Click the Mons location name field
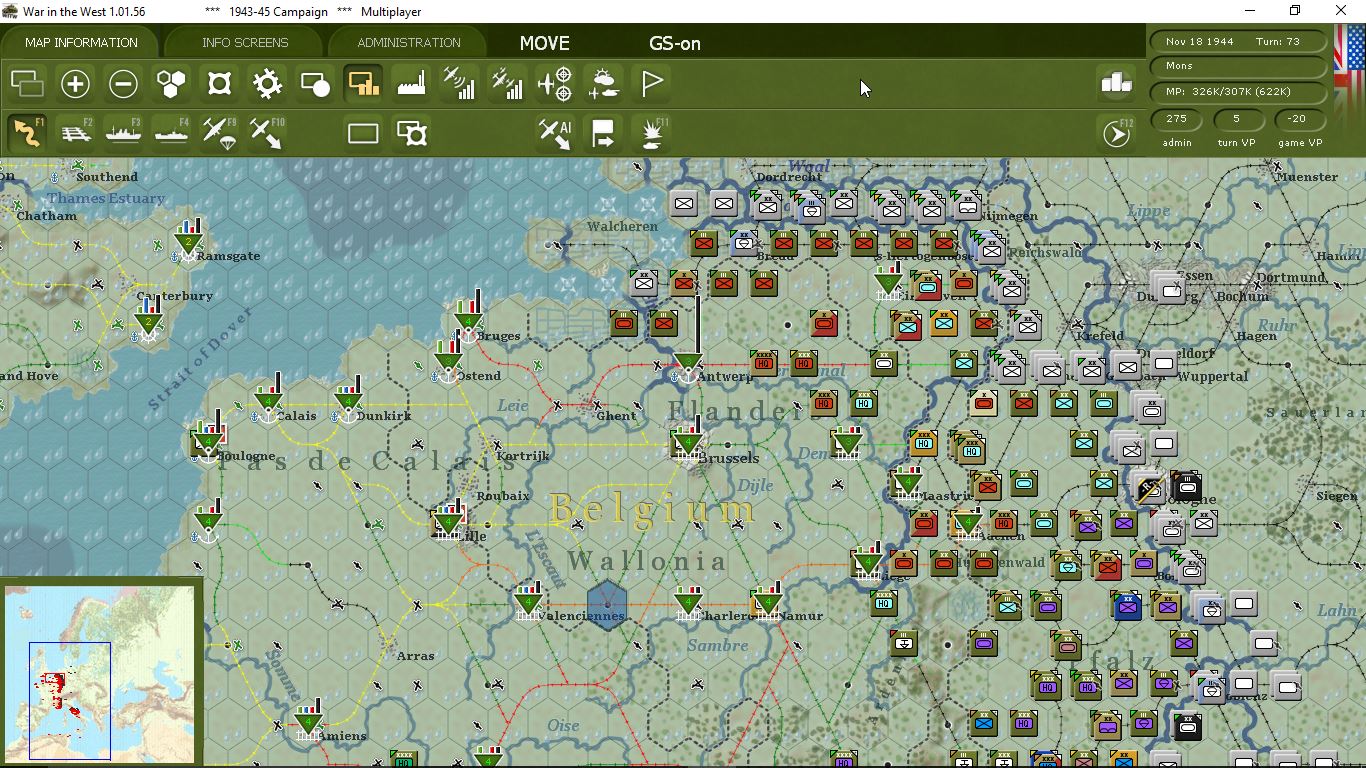1366x768 pixels. (x=1239, y=66)
